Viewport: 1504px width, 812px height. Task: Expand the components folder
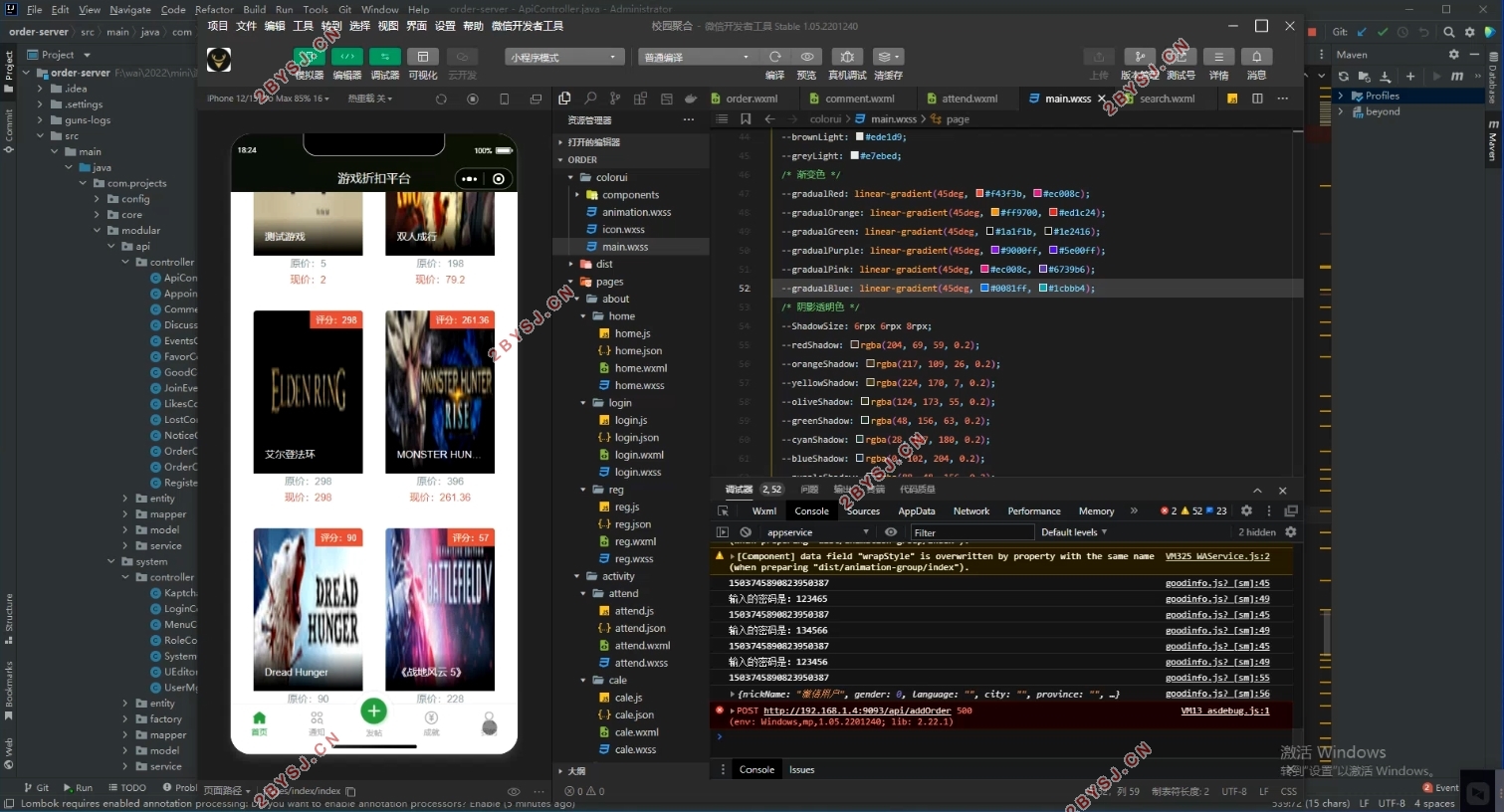pyautogui.click(x=630, y=195)
